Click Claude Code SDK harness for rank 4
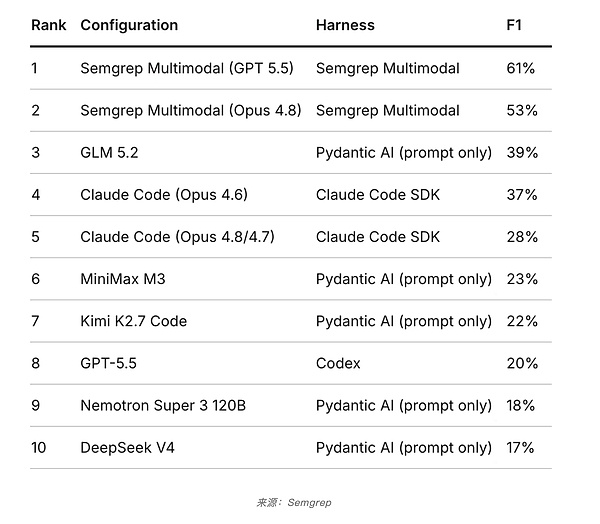The width and height of the screenshot is (600, 524). (x=378, y=195)
